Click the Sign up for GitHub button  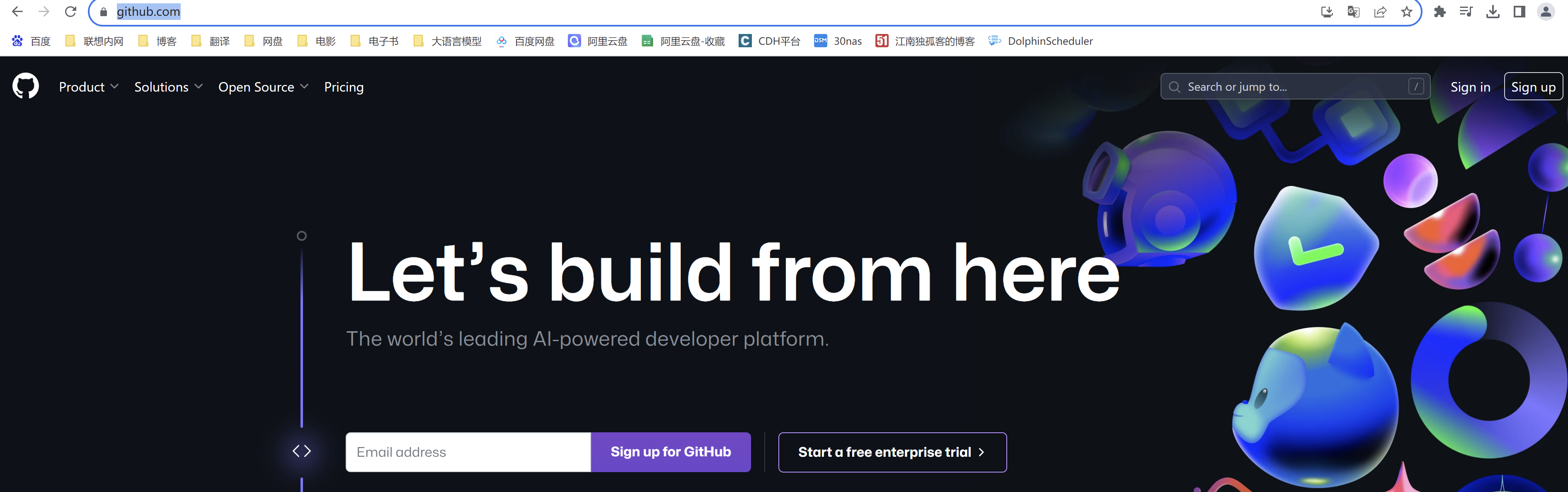671,452
